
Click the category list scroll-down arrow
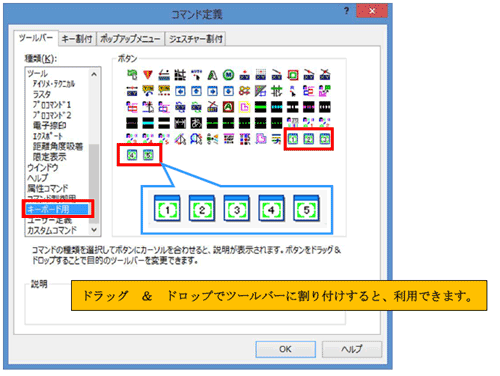click(x=94, y=230)
